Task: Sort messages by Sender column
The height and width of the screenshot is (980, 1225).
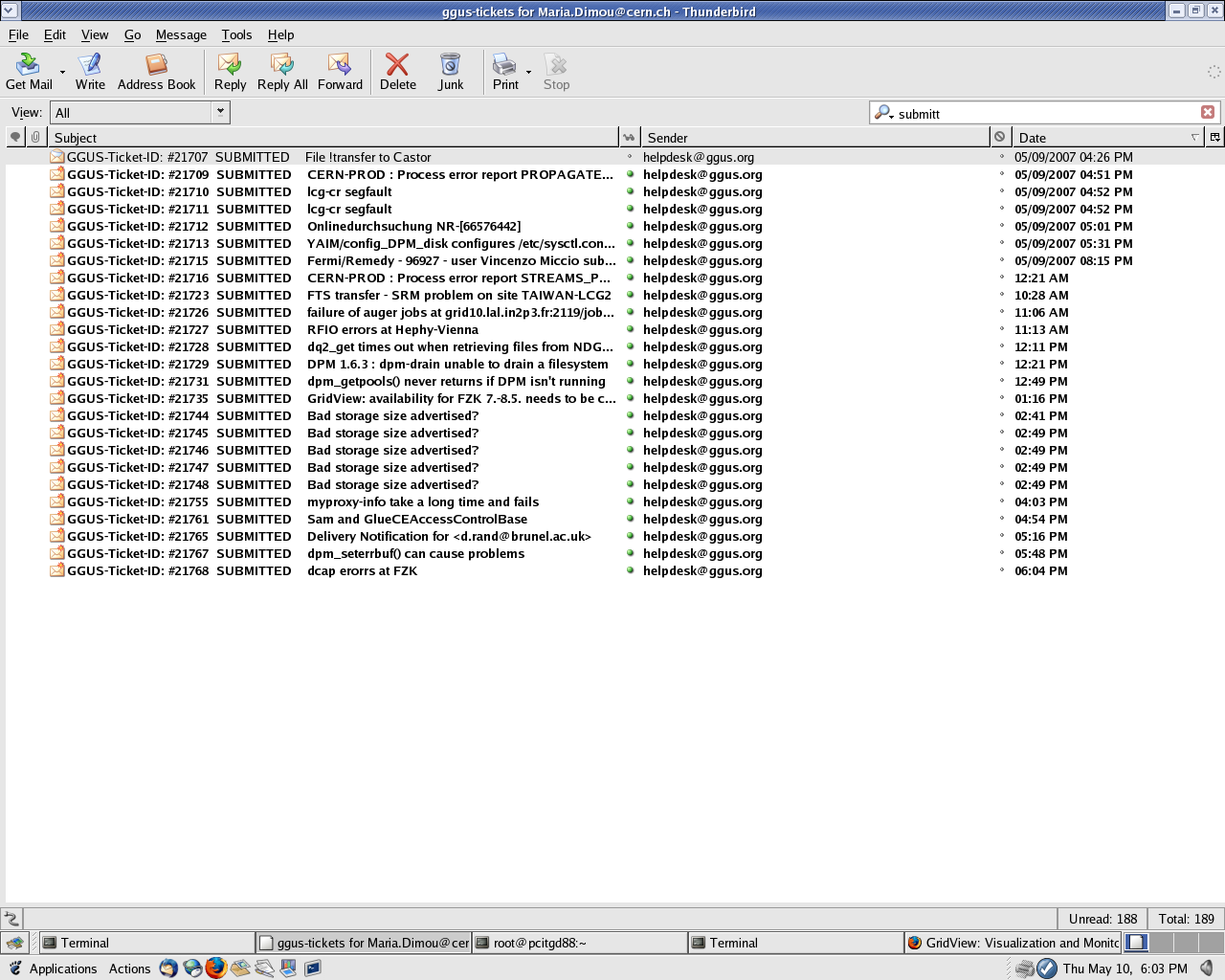Action: [813, 138]
